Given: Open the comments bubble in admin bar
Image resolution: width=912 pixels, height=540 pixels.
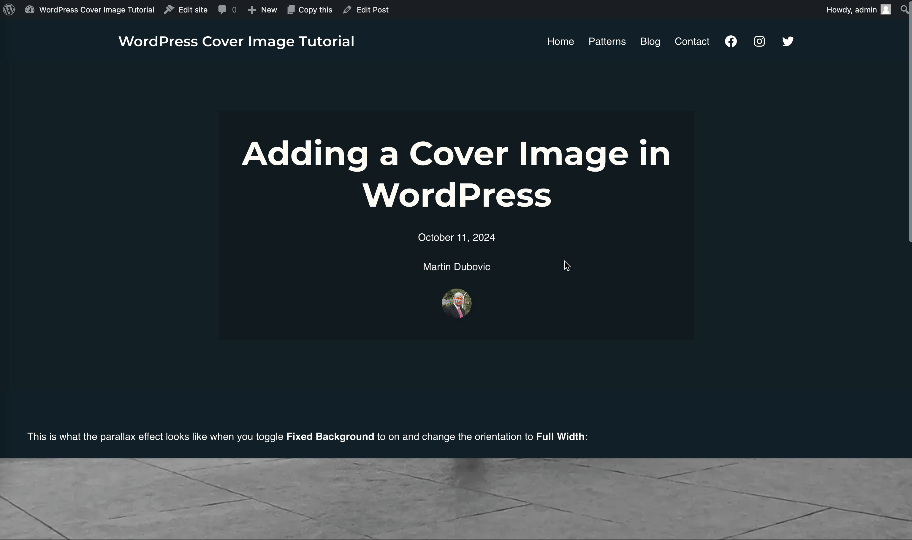Looking at the screenshot, I should coord(227,9).
